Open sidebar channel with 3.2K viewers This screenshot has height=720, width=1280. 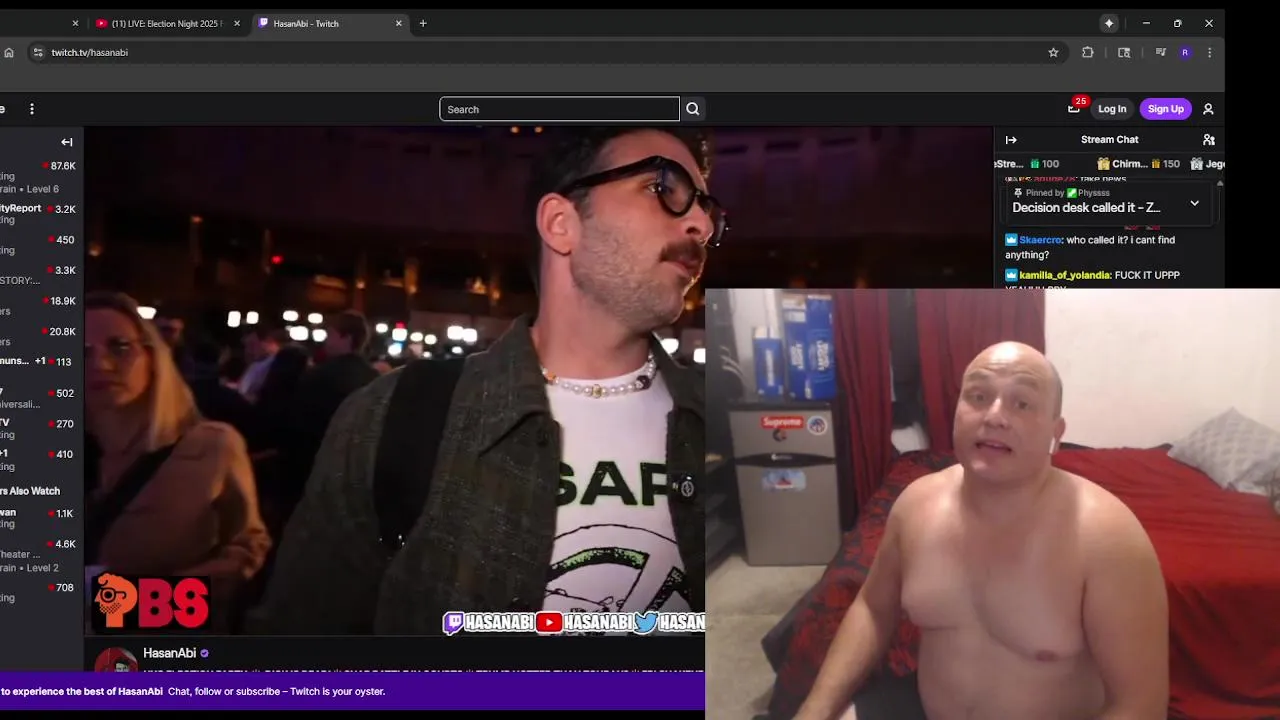(40, 214)
